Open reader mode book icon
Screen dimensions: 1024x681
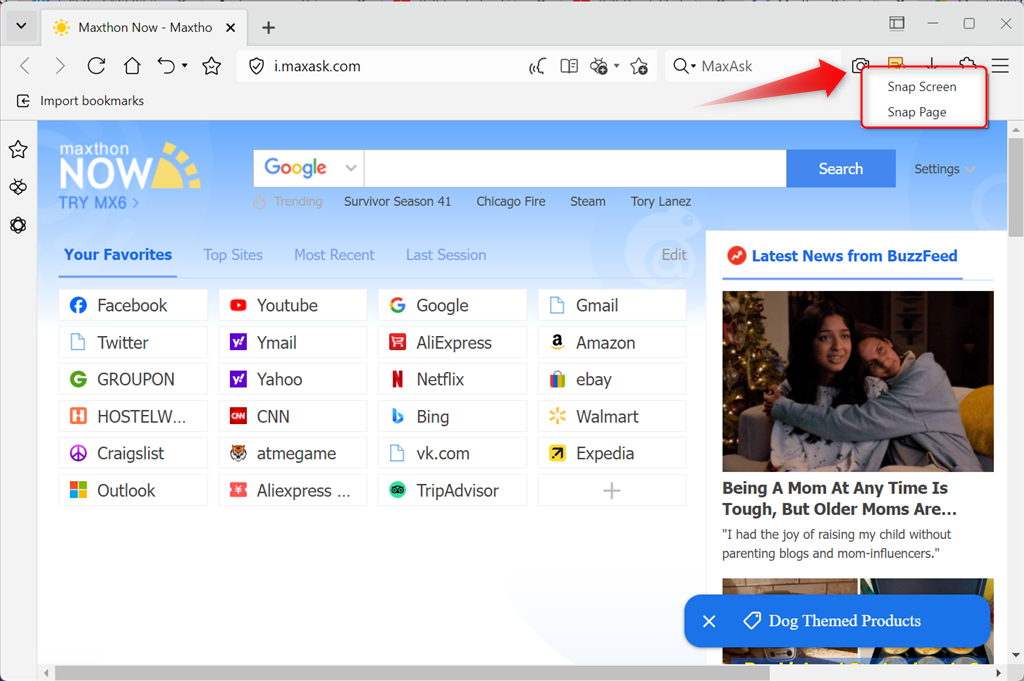click(x=569, y=66)
